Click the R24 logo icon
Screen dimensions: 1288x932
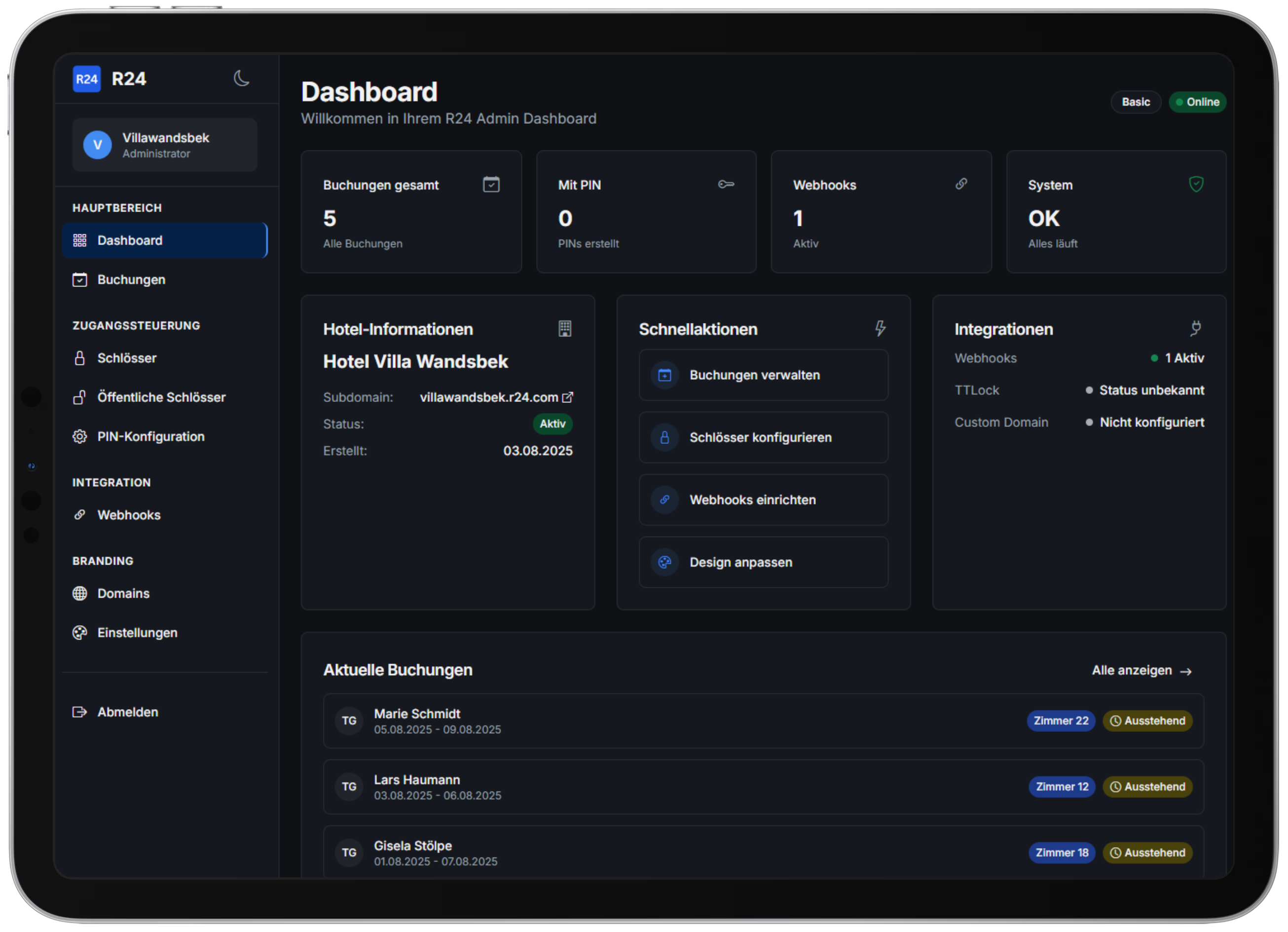87,79
